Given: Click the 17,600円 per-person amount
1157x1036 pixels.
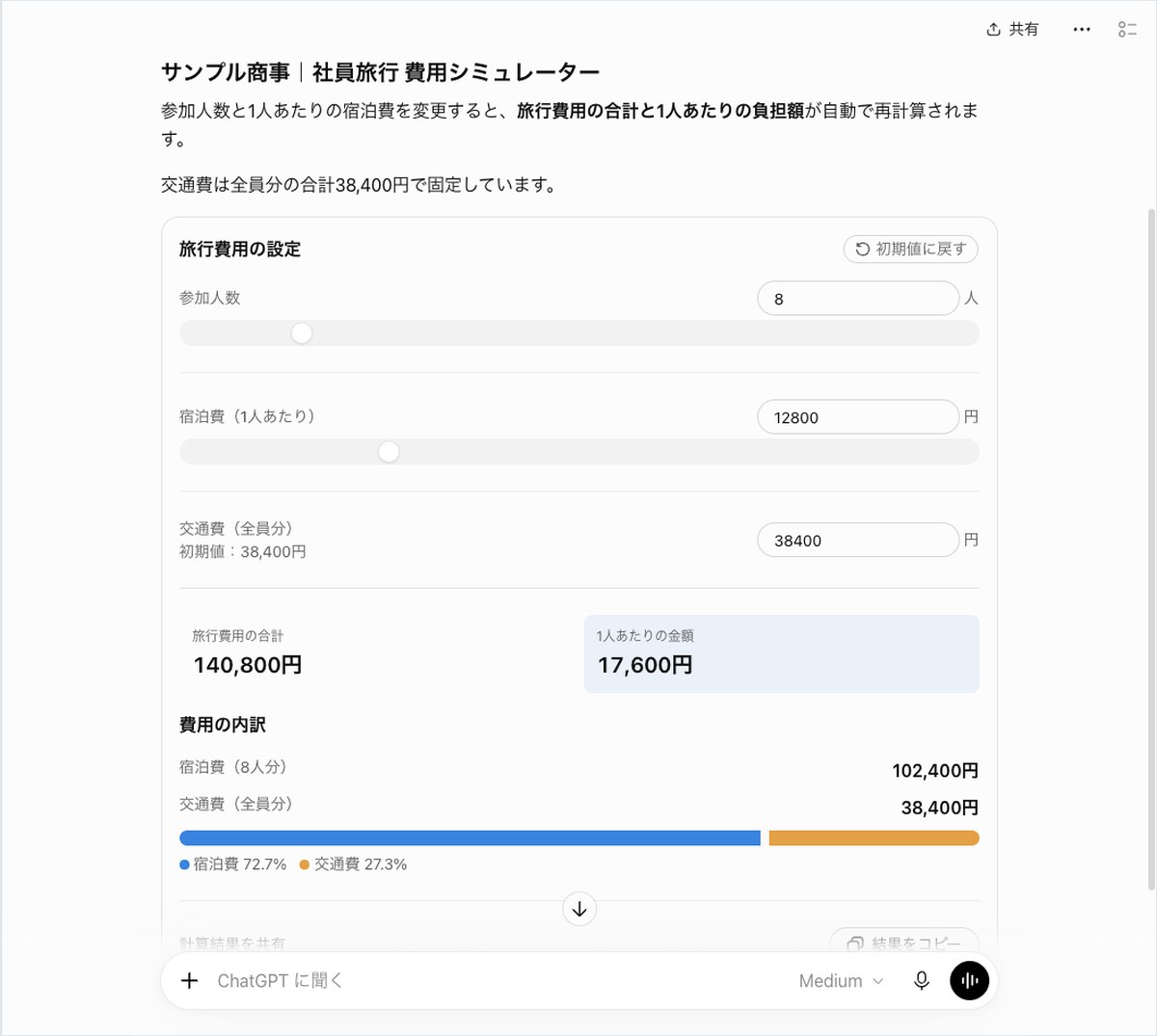Looking at the screenshot, I should 645,665.
